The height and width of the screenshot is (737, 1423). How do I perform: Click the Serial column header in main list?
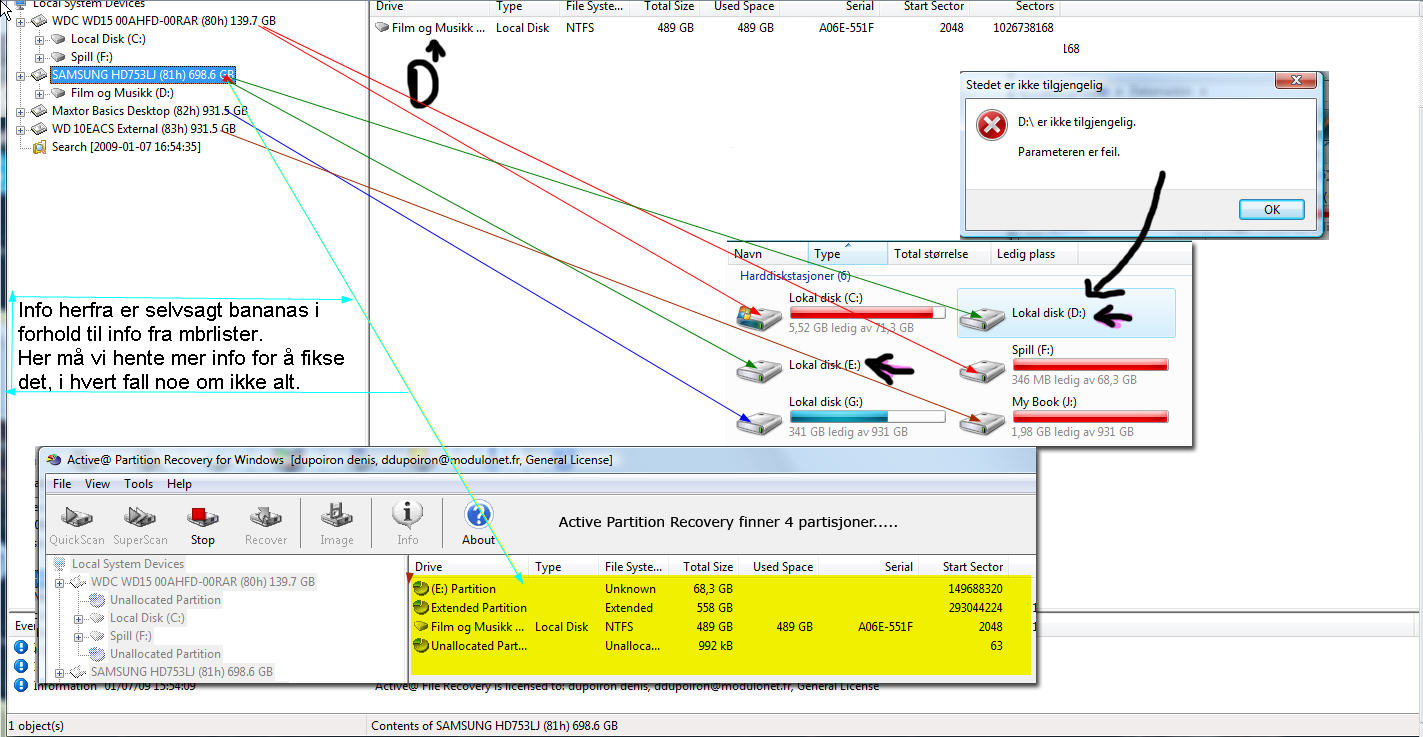831,6
